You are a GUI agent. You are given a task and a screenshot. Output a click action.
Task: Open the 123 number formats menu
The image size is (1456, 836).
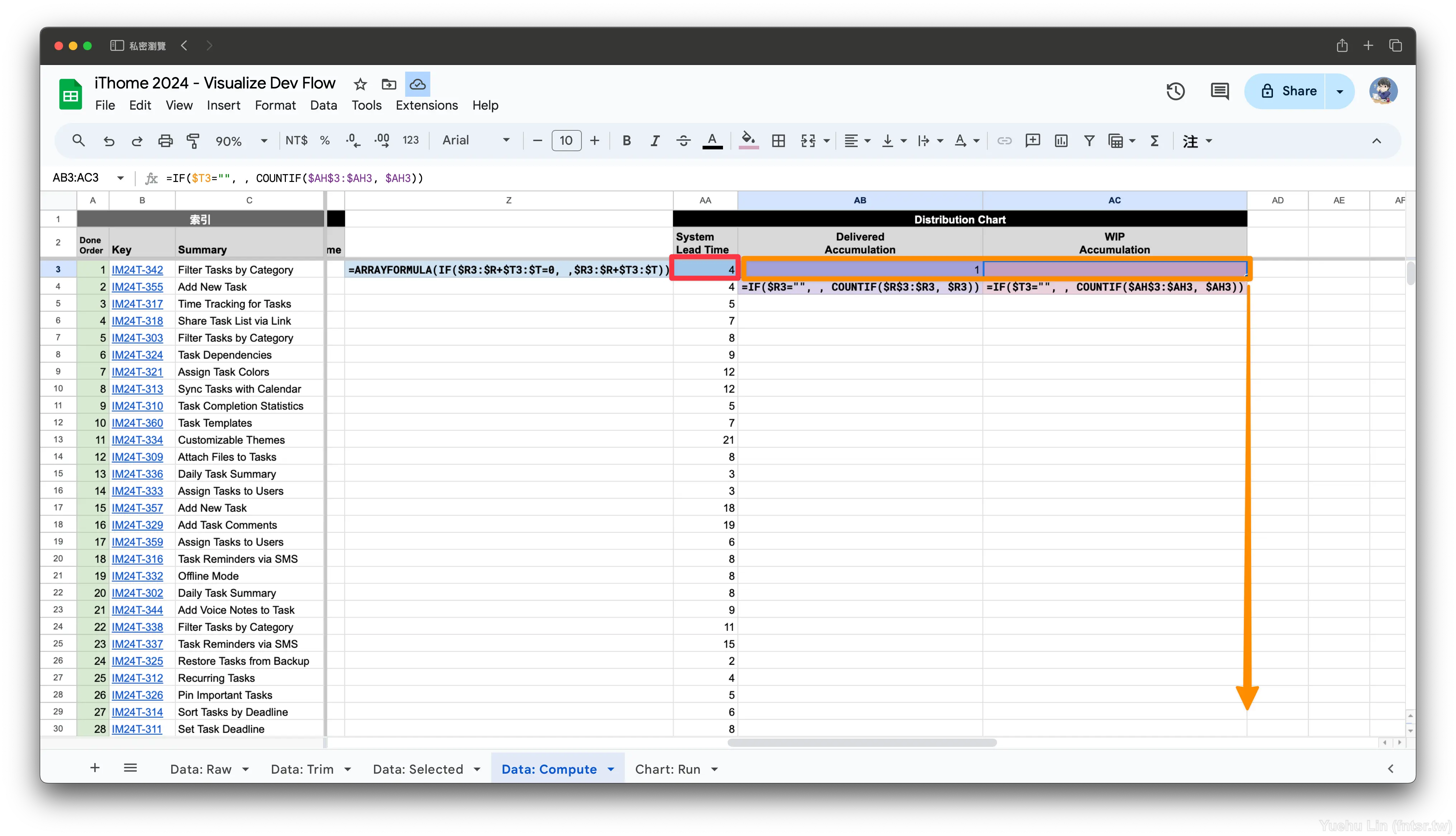click(411, 141)
